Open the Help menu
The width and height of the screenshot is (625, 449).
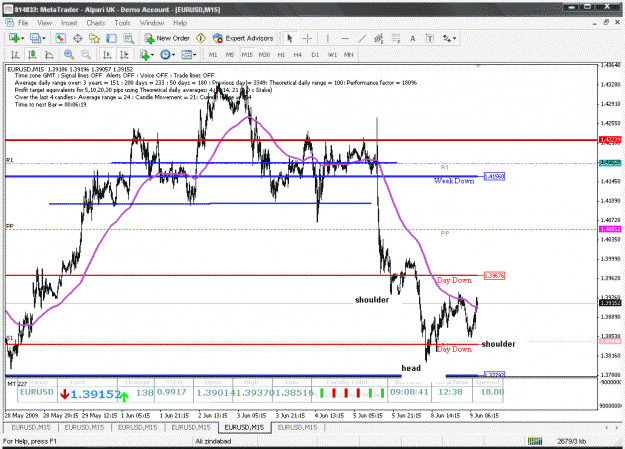[x=180, y=23]
